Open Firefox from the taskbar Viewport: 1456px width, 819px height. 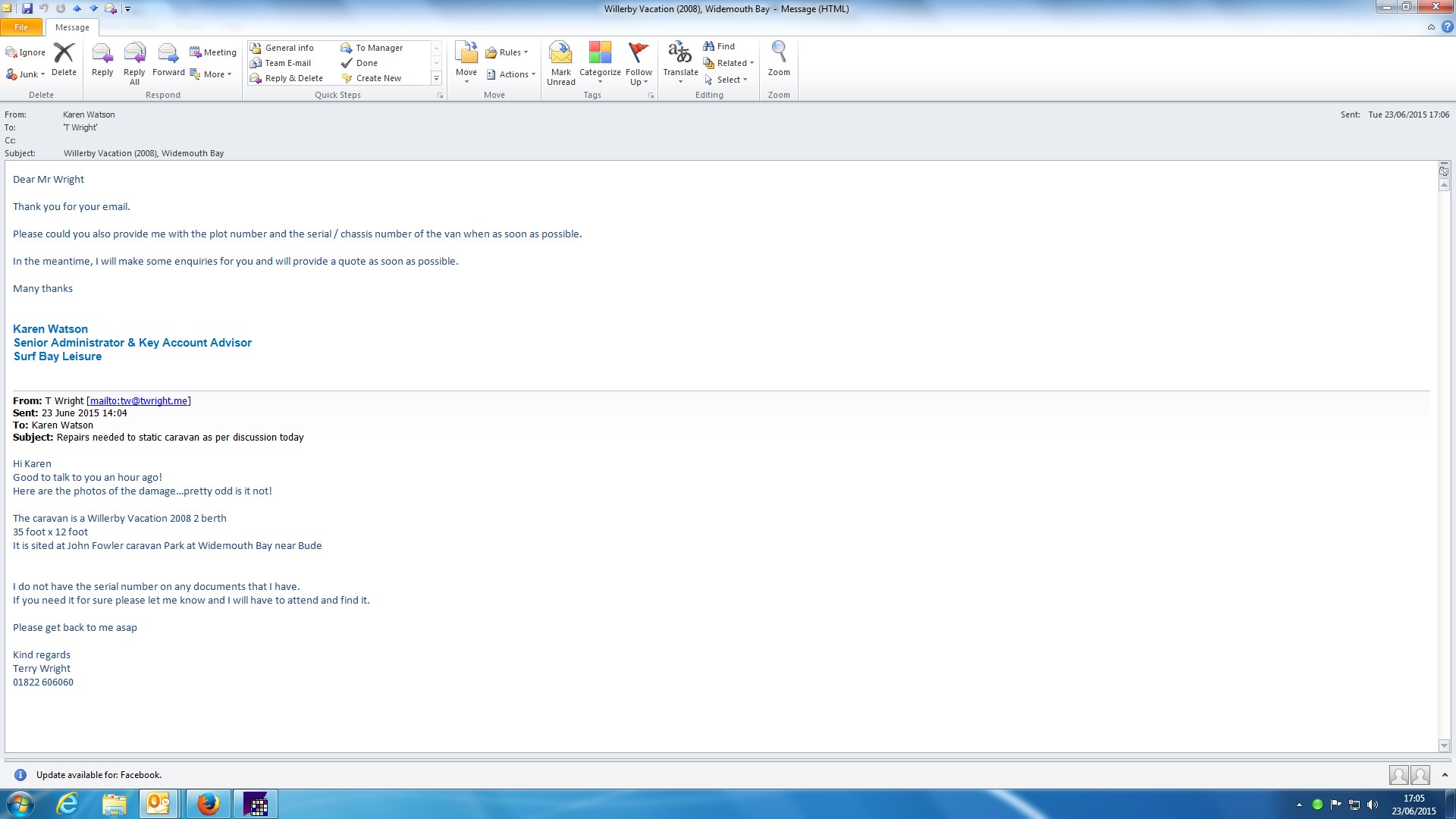click(208, 804)
